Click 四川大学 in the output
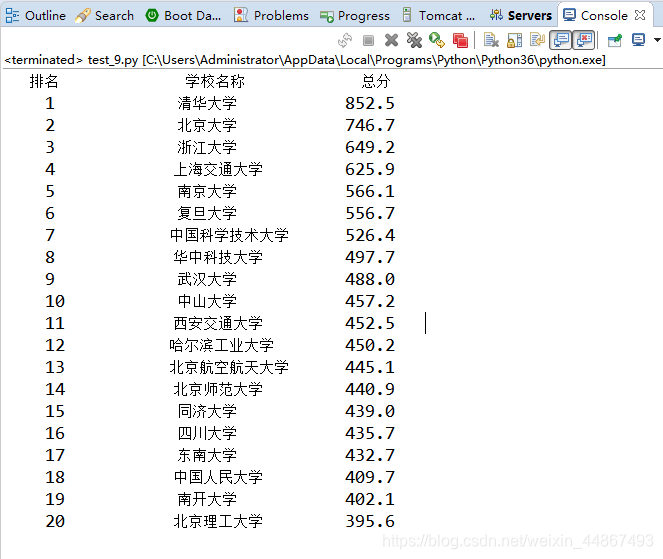This screenshot has width=663, height=559. (x=207, y=433)
